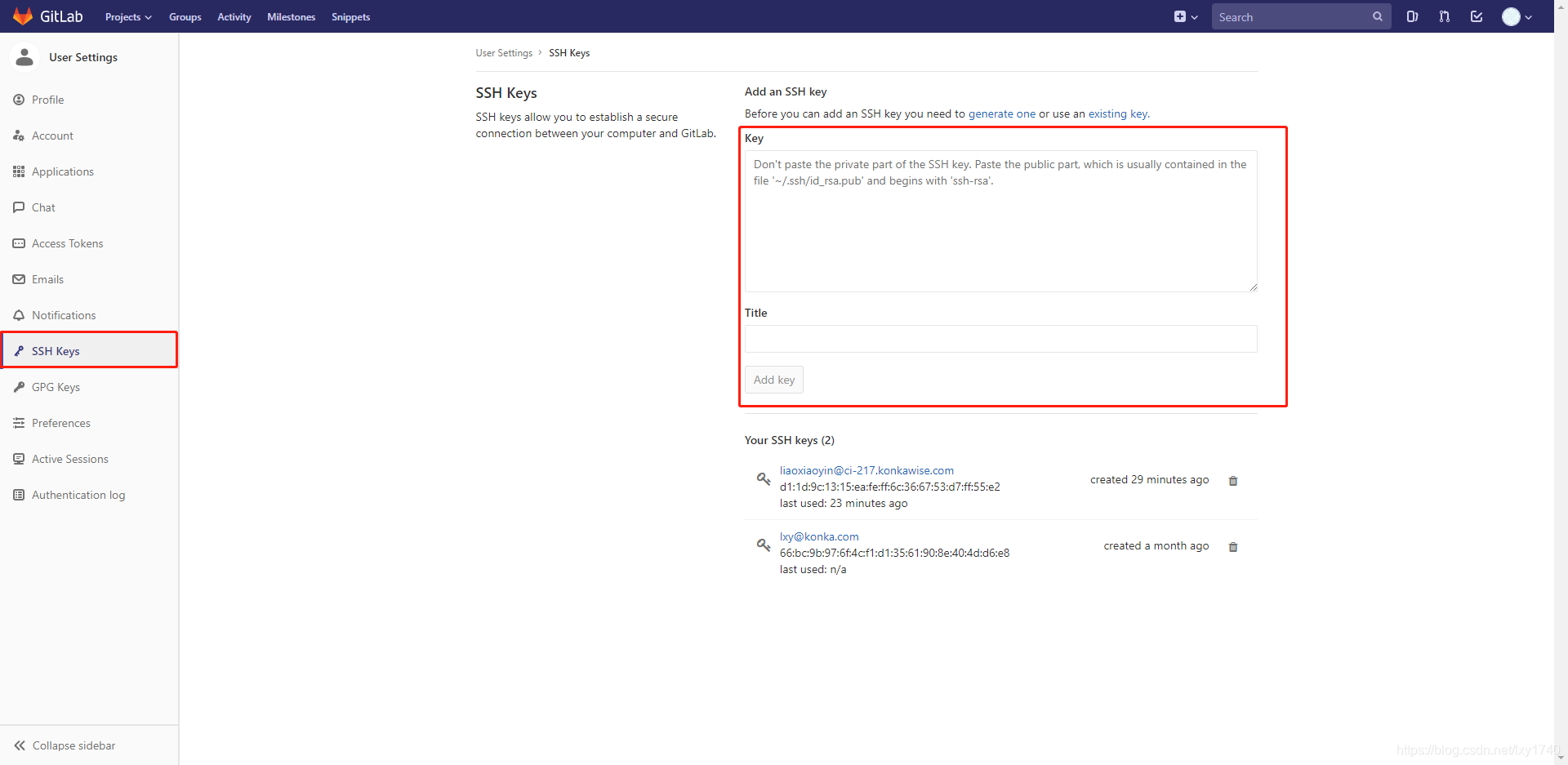Delete the liaoxiaoyin@ci-217 key via trash icon
This screenshot has width=1568, height=765.
coord(1233,481)
